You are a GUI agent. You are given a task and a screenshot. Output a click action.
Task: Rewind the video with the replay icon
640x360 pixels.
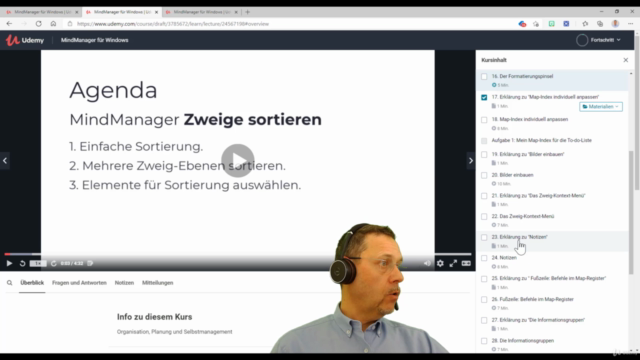click(22, 263)
